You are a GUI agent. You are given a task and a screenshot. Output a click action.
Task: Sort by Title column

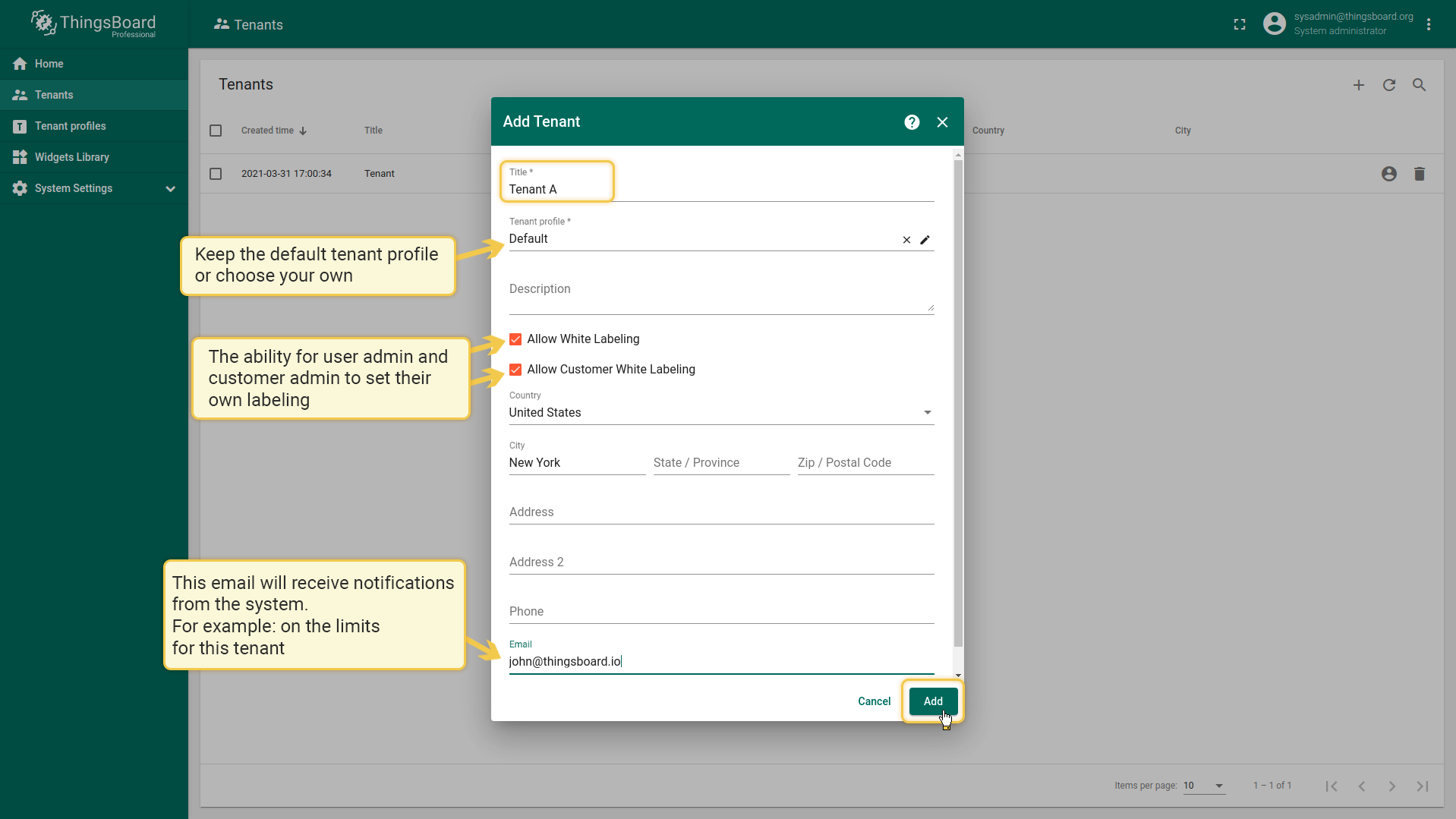[373, 131]
